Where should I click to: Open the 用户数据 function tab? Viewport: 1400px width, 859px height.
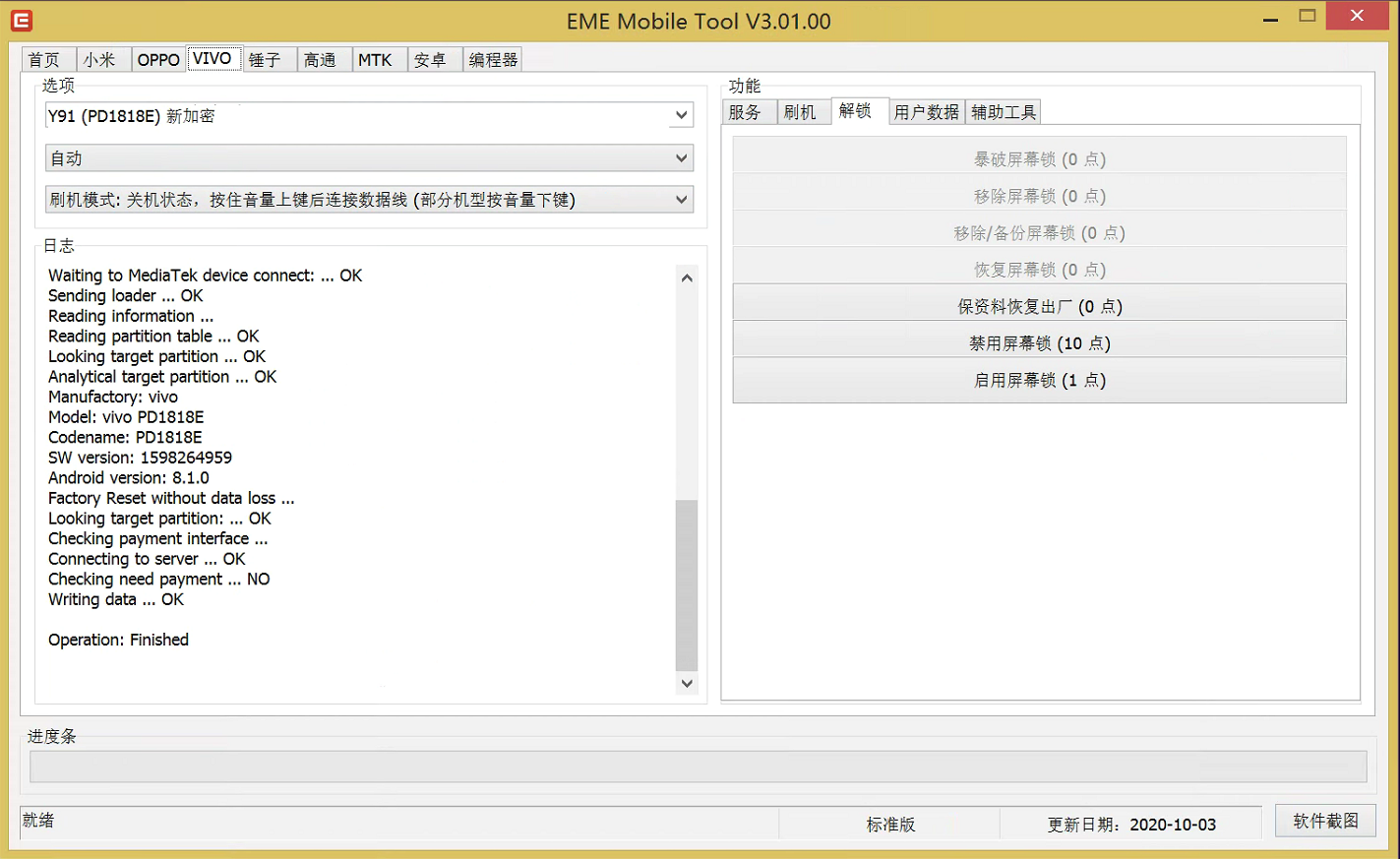pos(927,112)
